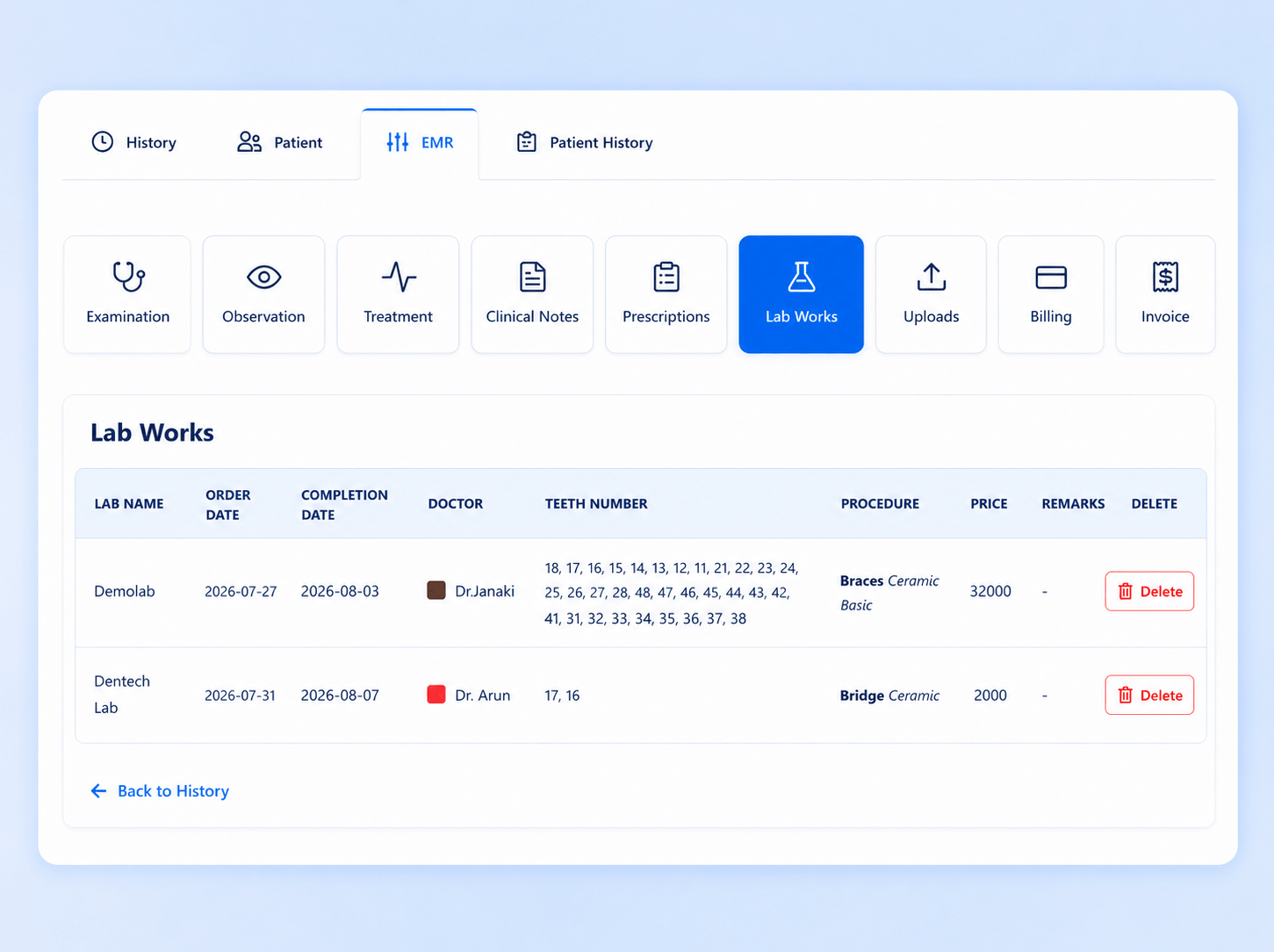Click the Dr. Arun doctor name
The image size is (1274, 952).
(x=483, y=695)
